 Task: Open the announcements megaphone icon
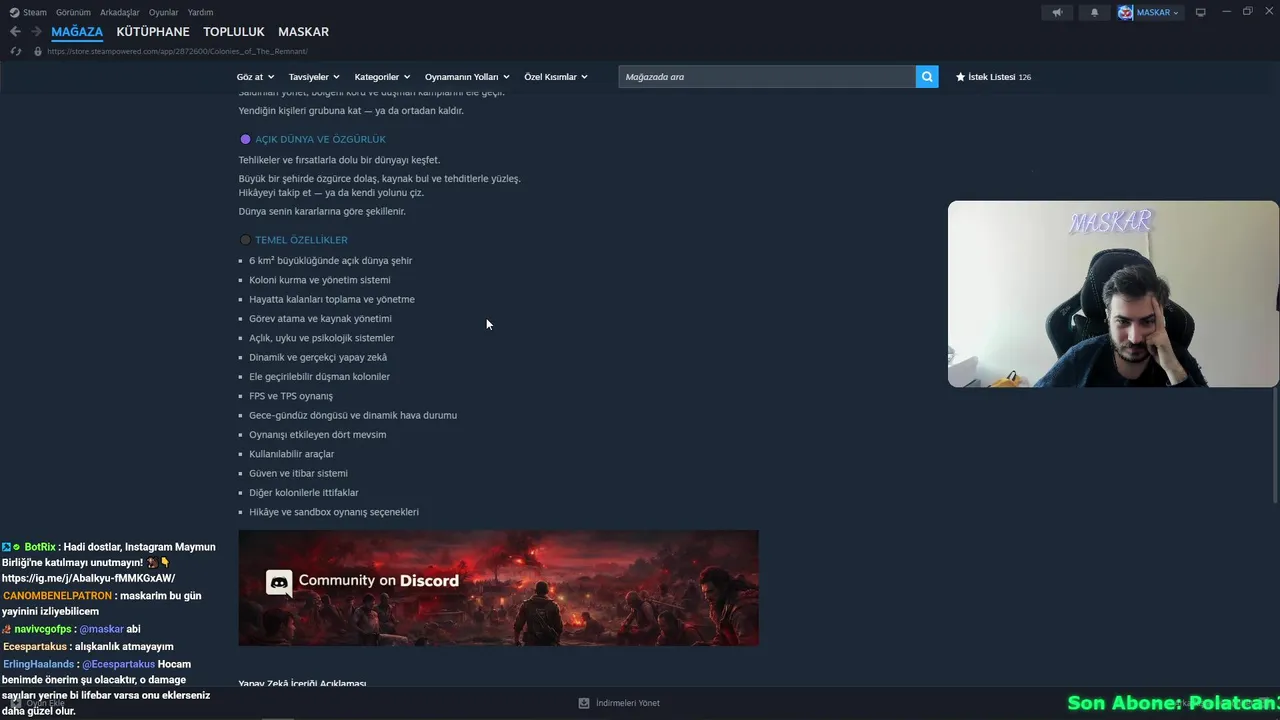click(x=1057, y=12)
